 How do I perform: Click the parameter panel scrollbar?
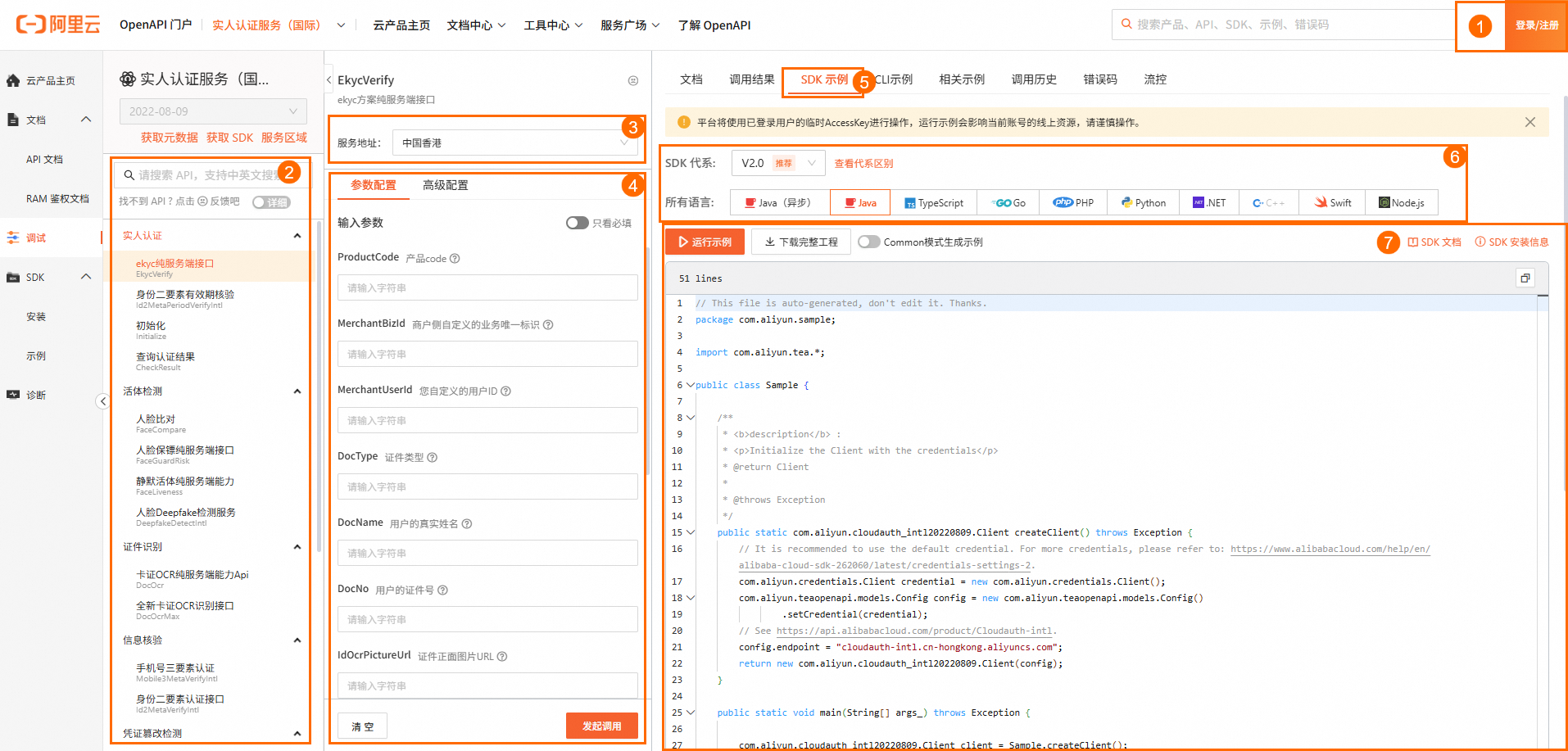coord(647,360)
